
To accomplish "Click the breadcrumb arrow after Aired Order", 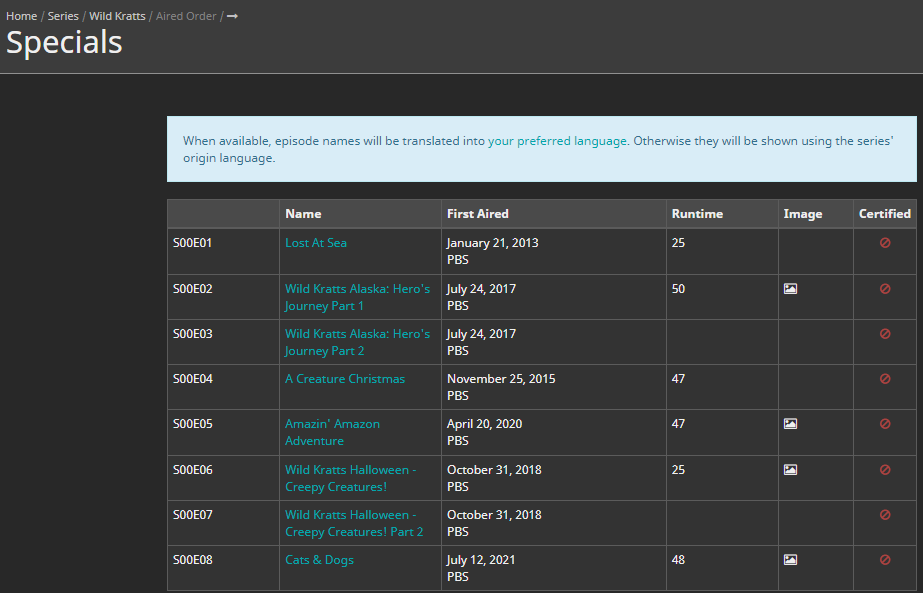I will [232, 16].
